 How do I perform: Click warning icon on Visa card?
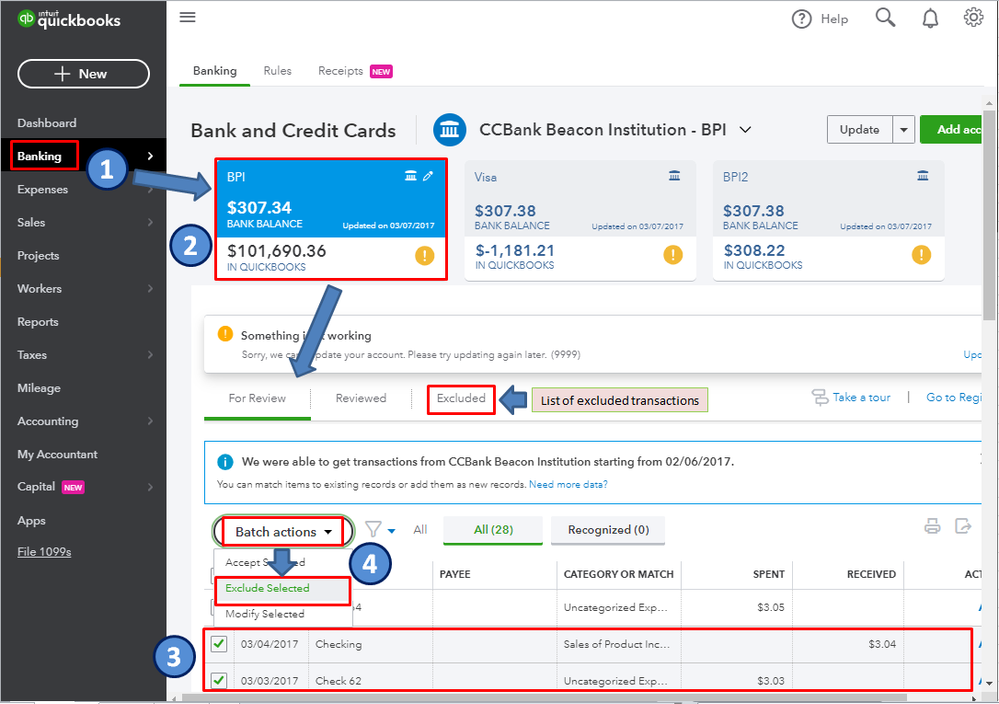(x=673, y=255)
